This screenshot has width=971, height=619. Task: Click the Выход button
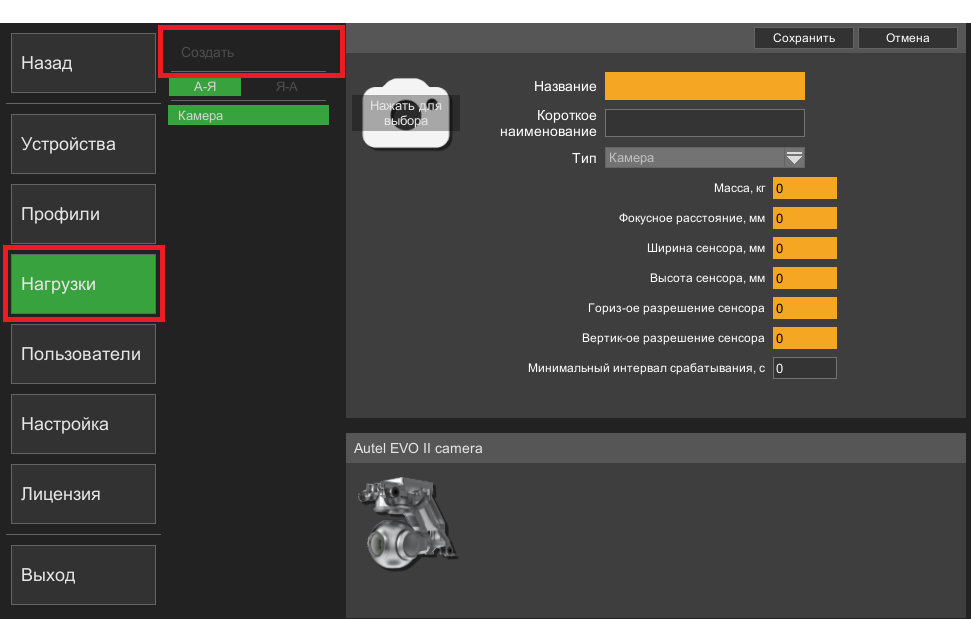(84, 574)
